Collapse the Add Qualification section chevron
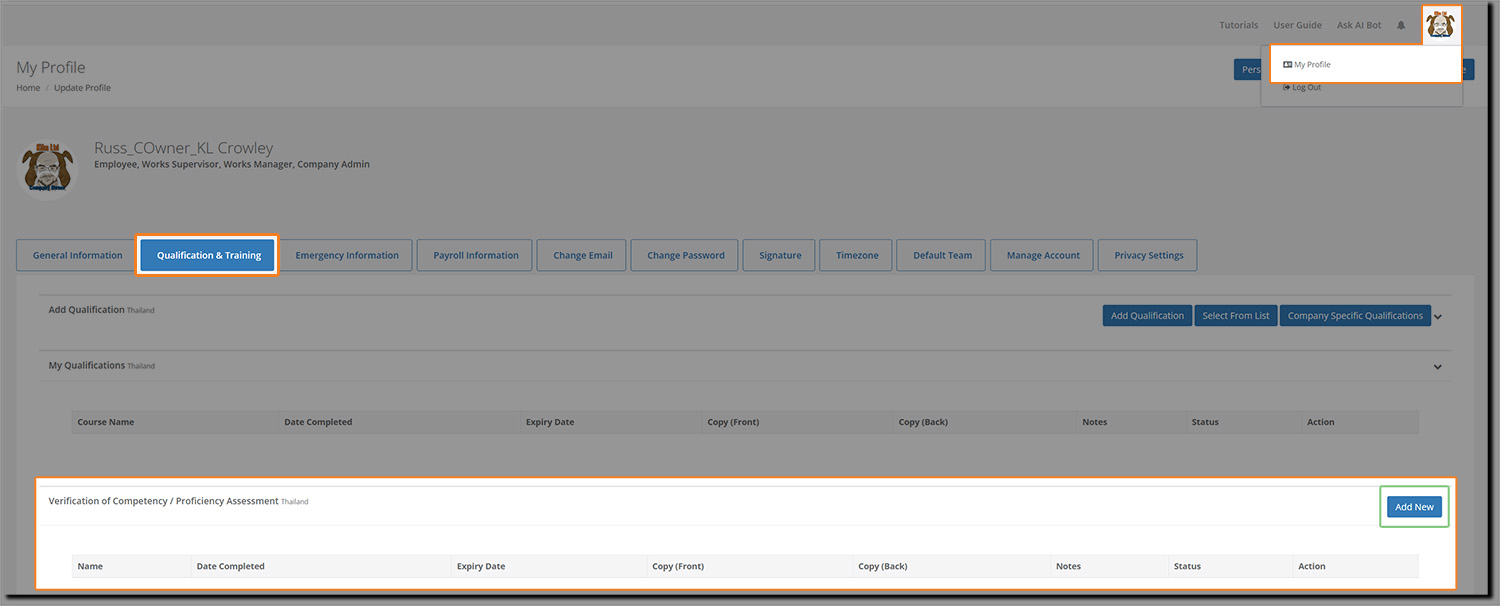 point(1438,317)
